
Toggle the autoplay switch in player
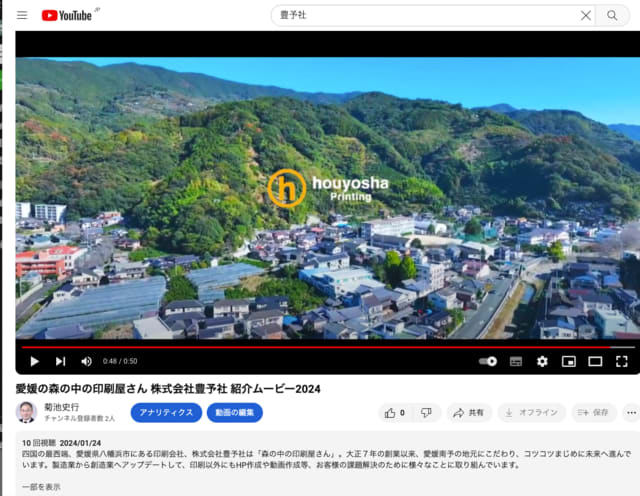click(x=488, y=361)
